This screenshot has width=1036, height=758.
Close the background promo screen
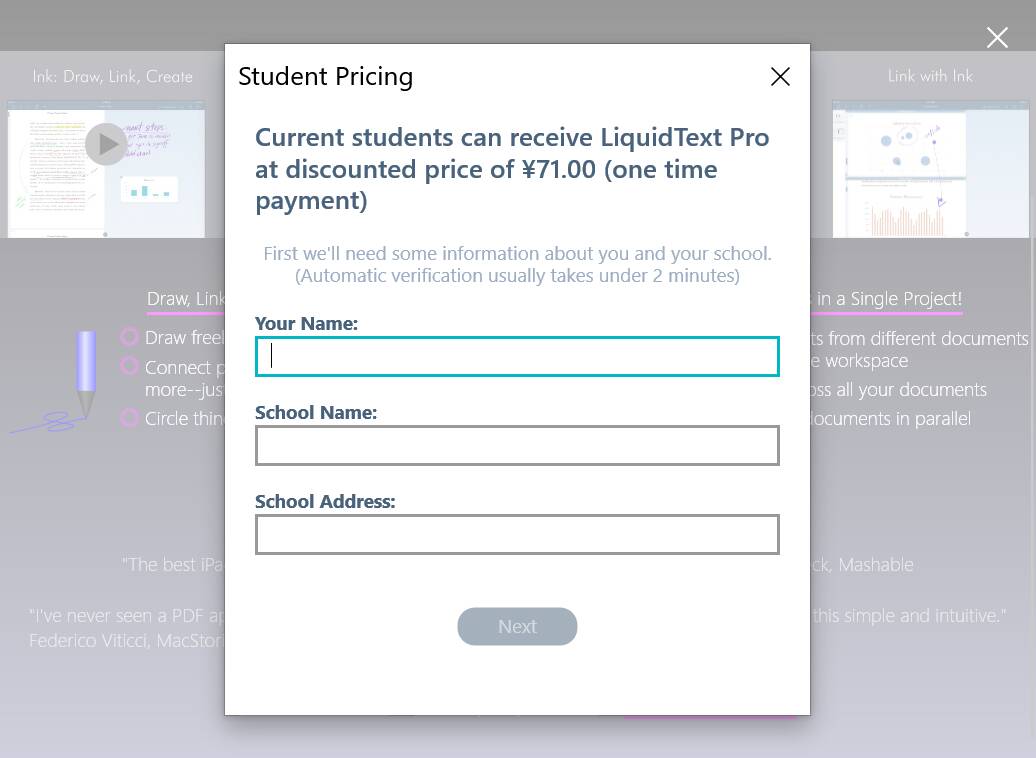pyautogui.click(x=997, y=38)
